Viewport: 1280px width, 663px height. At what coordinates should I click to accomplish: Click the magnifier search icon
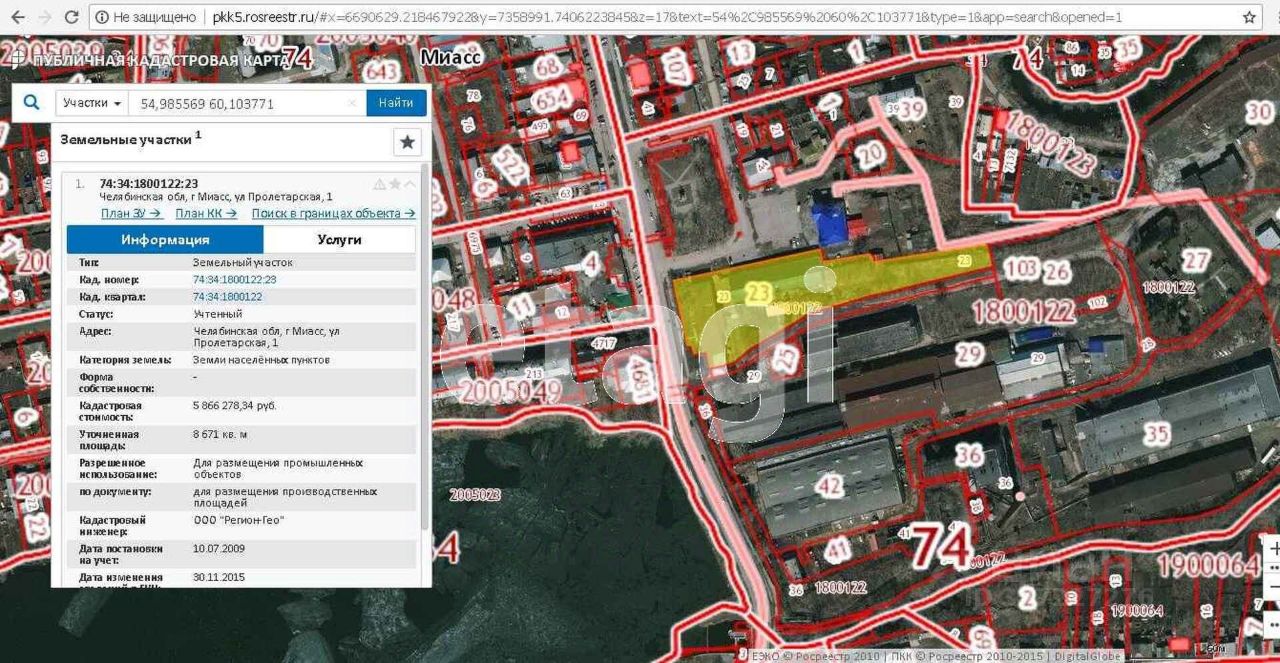click(x=31, y=103)
